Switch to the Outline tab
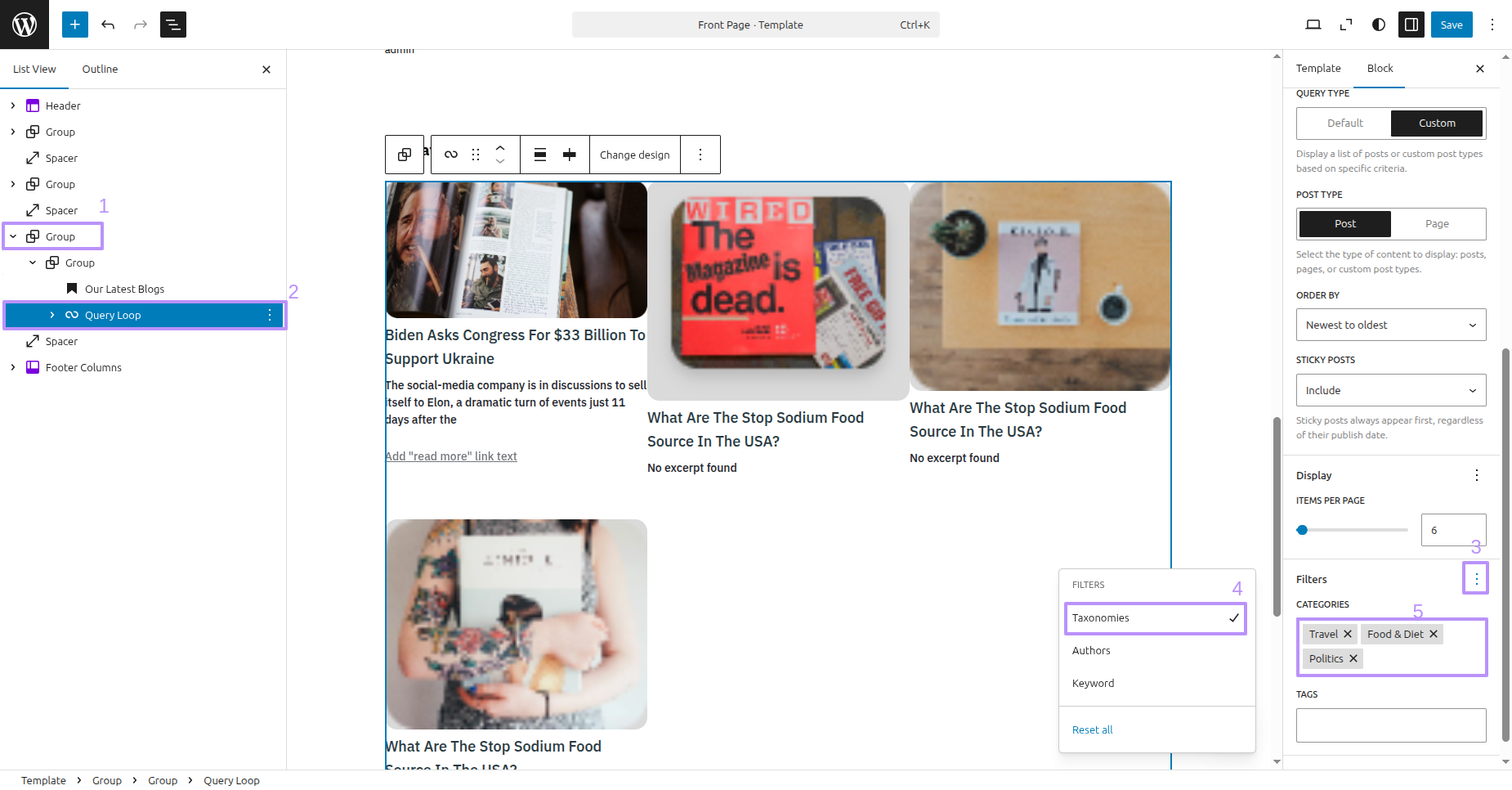 100,70
